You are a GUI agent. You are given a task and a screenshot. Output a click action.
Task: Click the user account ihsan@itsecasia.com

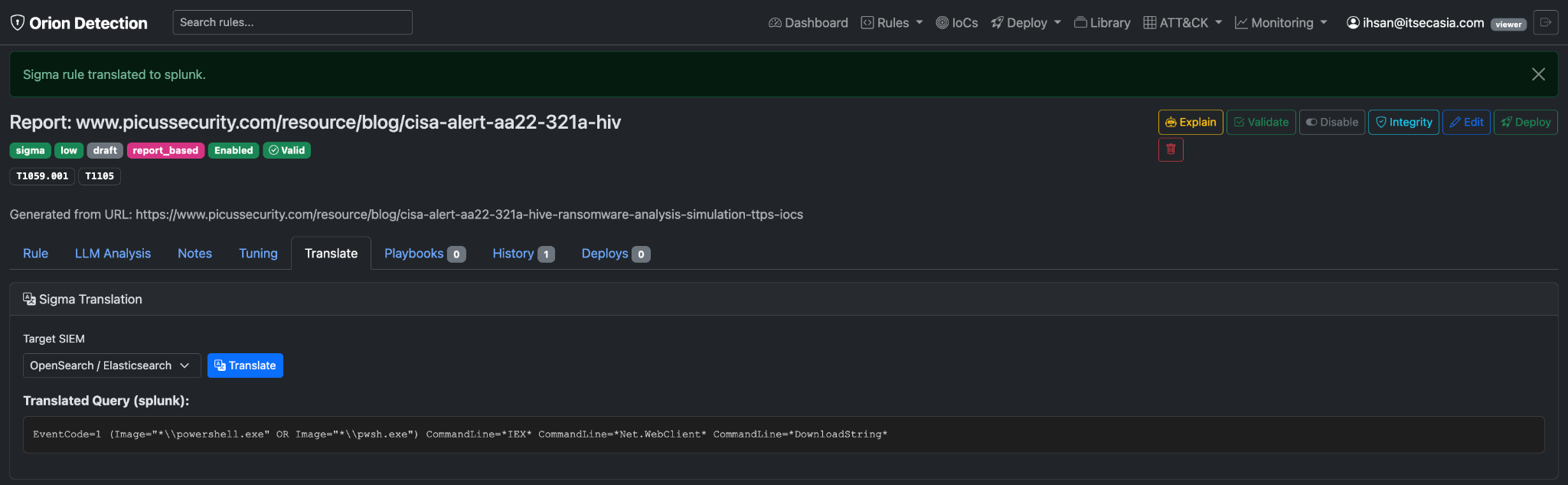point(1415,23)
